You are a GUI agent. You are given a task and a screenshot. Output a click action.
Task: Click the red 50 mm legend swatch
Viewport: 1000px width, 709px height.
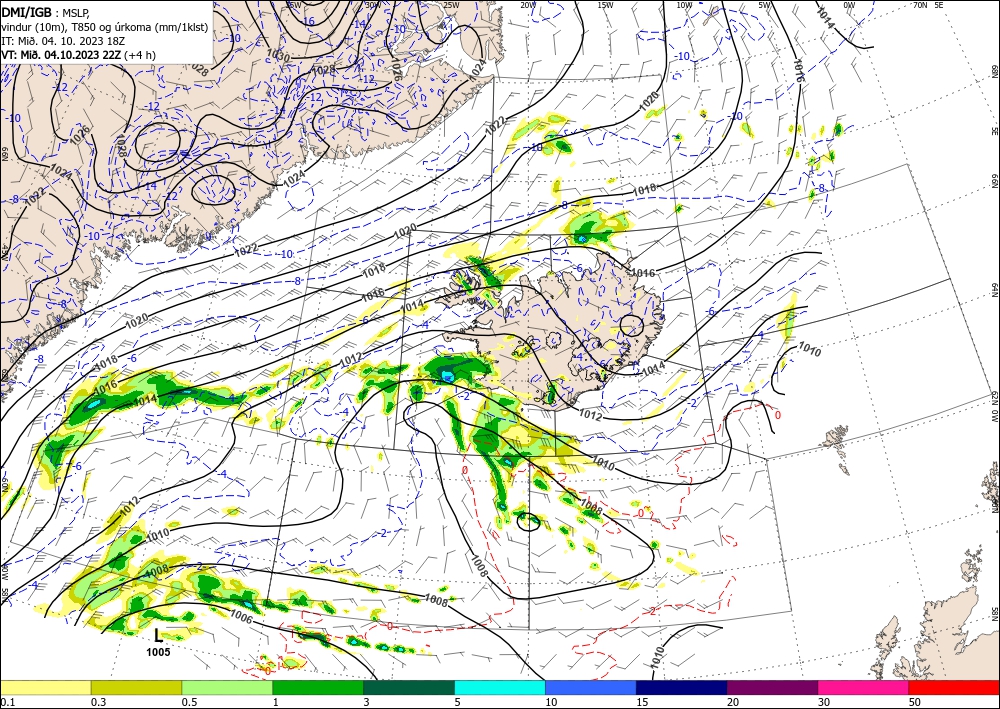(x=954, y=687)
